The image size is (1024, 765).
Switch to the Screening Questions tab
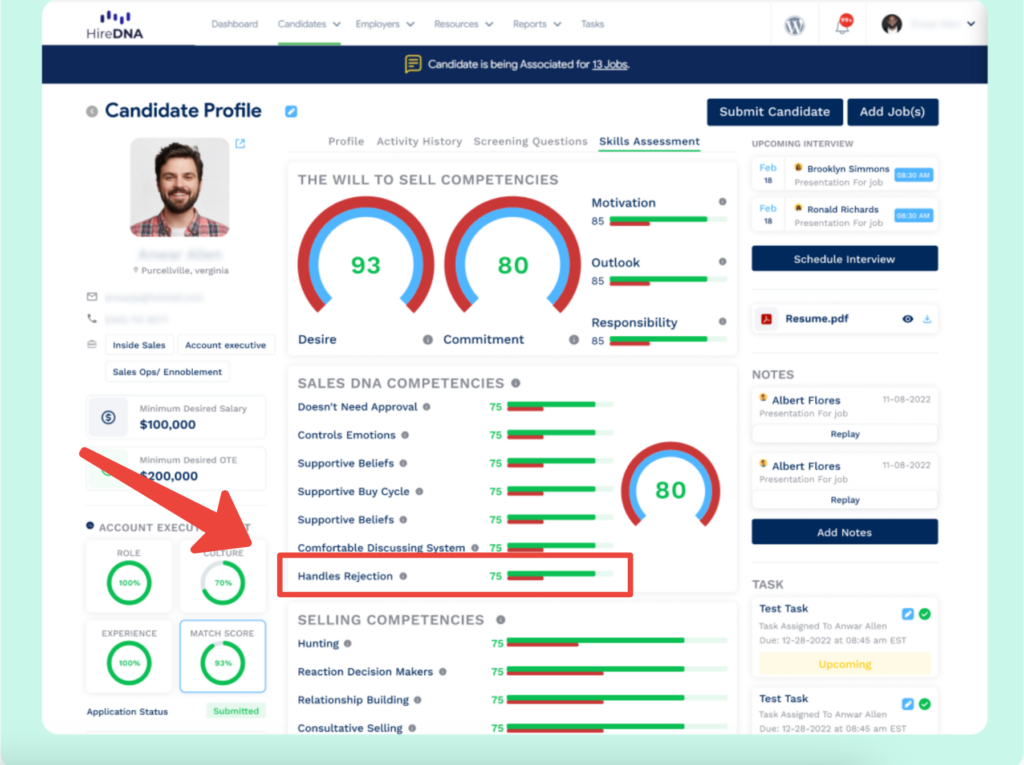[x=530, y=141]
